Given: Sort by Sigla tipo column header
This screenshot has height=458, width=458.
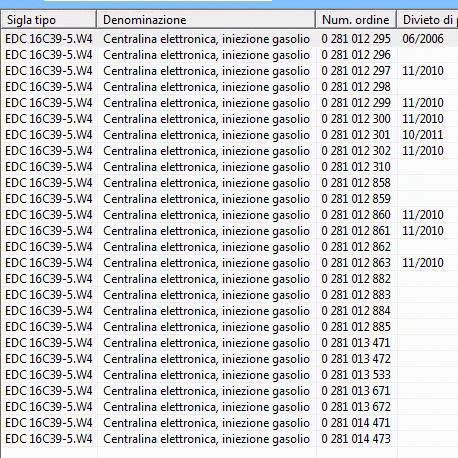Looking at the screenshot, I should pos(49,20).
